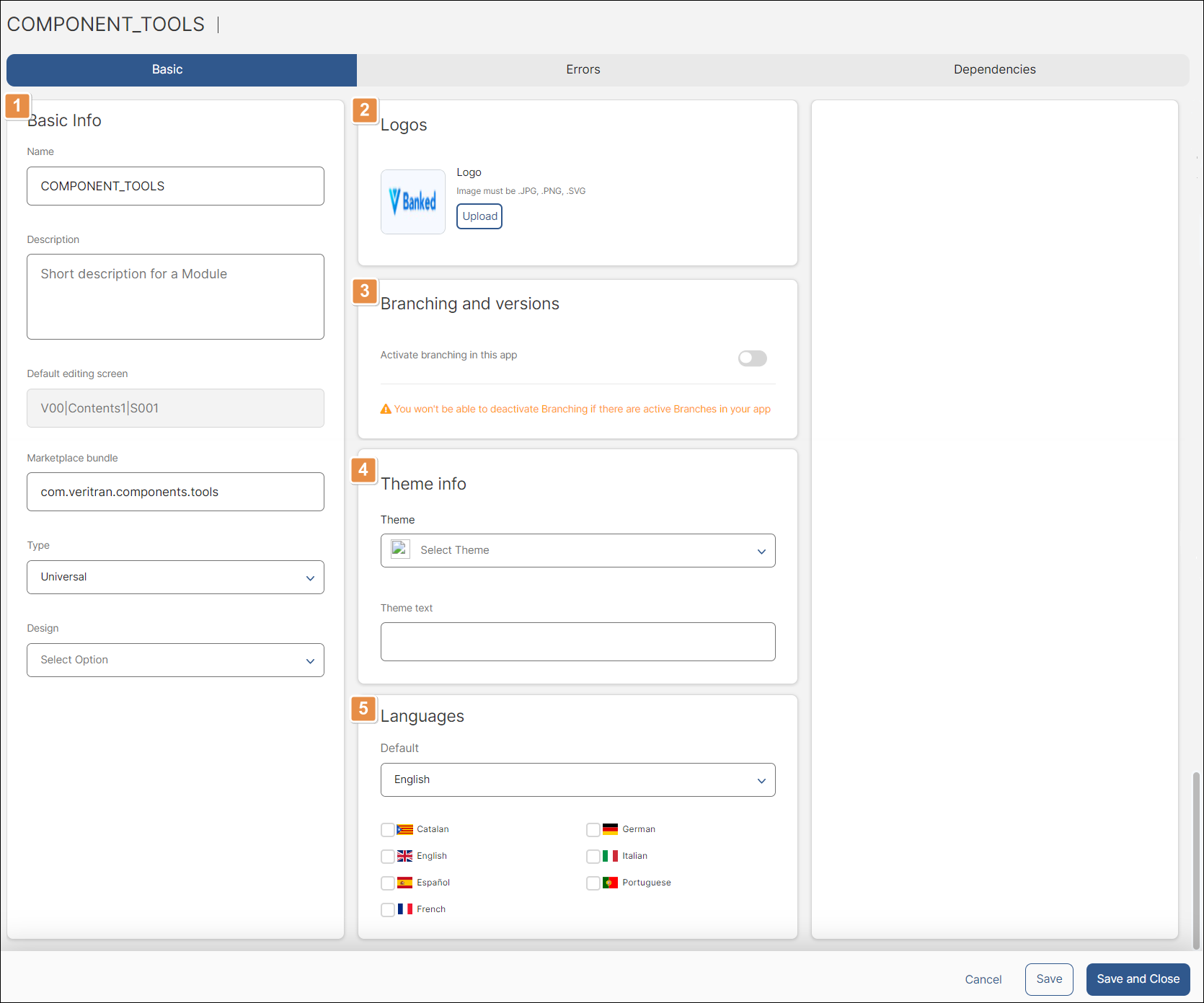Click the Italian flag icon
Screen dimensions: 1204x1003
pos(611,856)
